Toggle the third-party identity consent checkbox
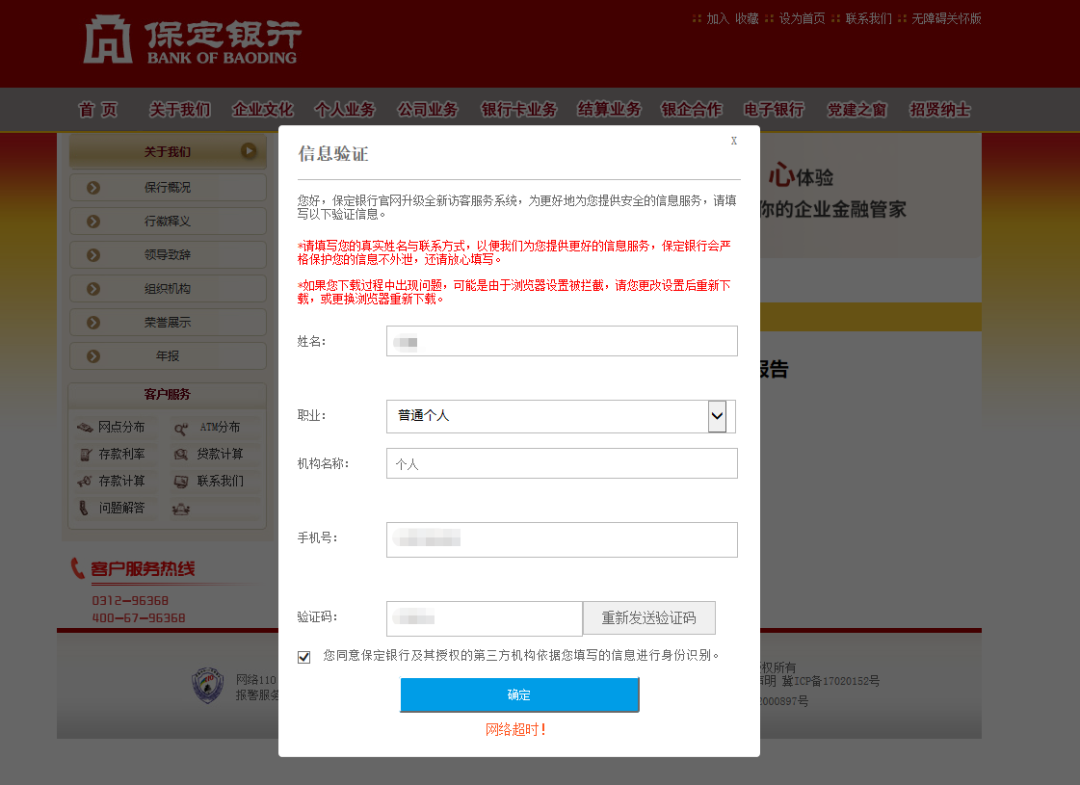Image resolution: width=1080 pixels, height=785 pixels. point(304,657)
